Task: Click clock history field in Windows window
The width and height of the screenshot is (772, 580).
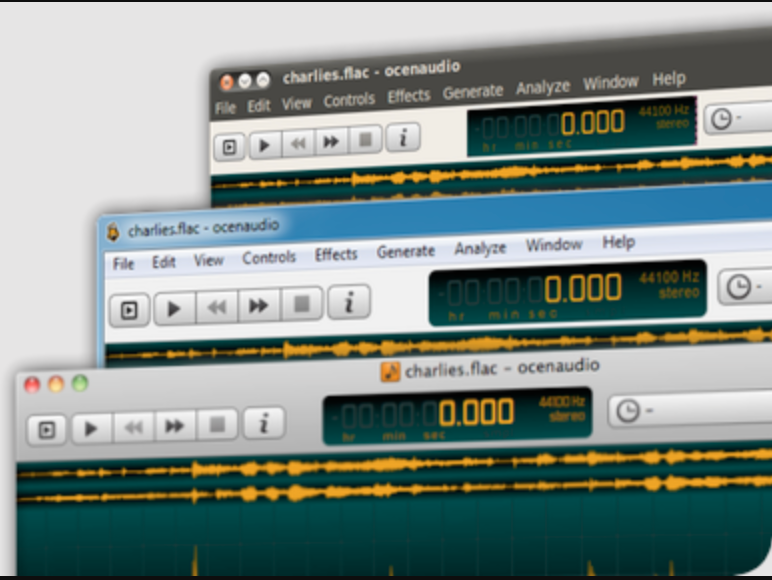Action: coord(745,286)
